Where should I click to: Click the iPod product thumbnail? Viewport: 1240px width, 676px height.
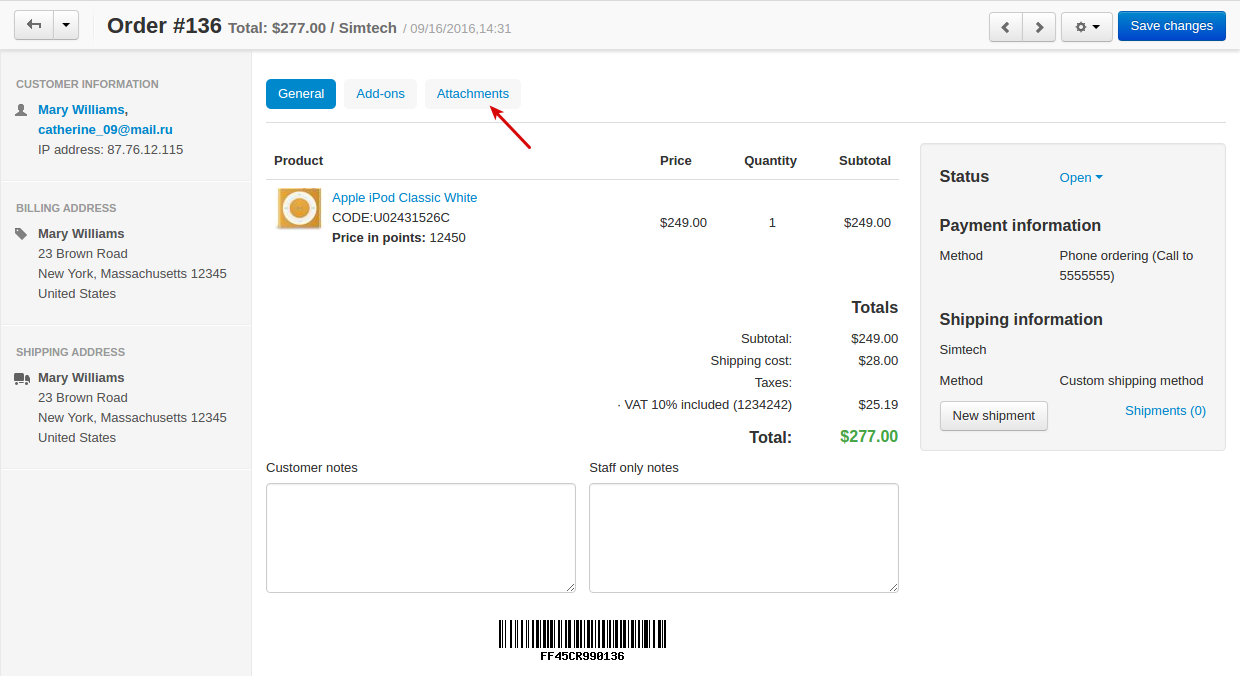(x=299, y=209)
